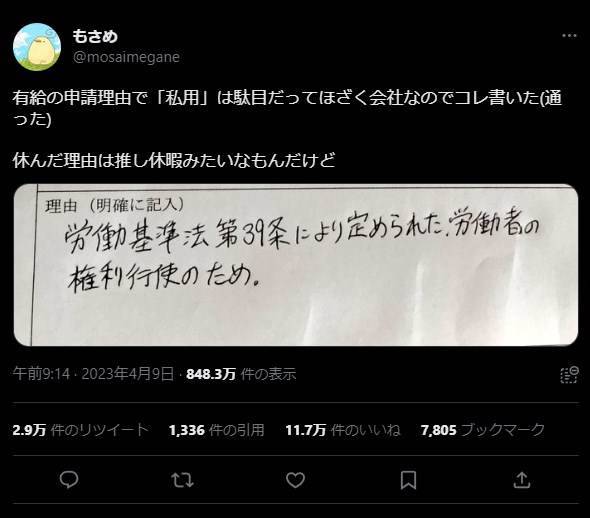This screenshot has height=518, width=590.
Task: Click the 7,805 ブックマーク count
Action: 483,430
